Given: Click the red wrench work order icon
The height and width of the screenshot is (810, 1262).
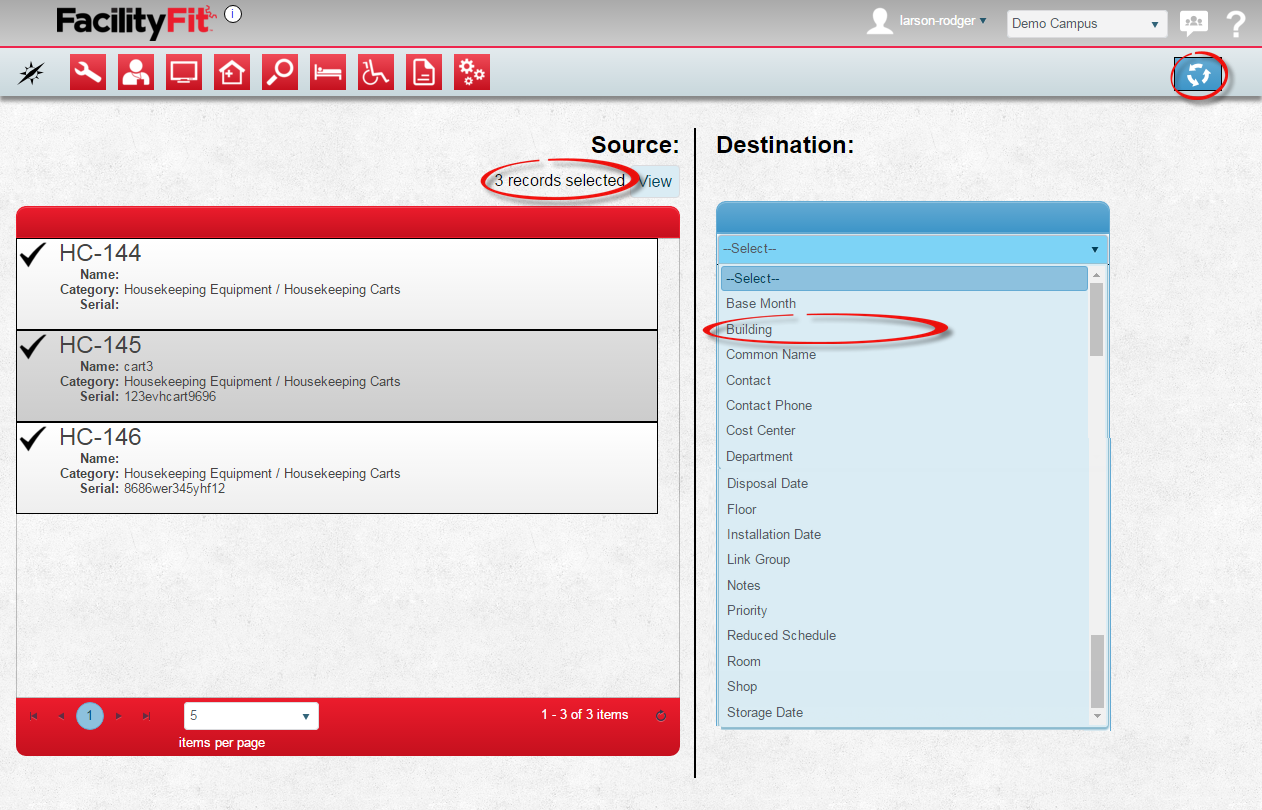Looking at the screenshot, I should tap(88, 72).
